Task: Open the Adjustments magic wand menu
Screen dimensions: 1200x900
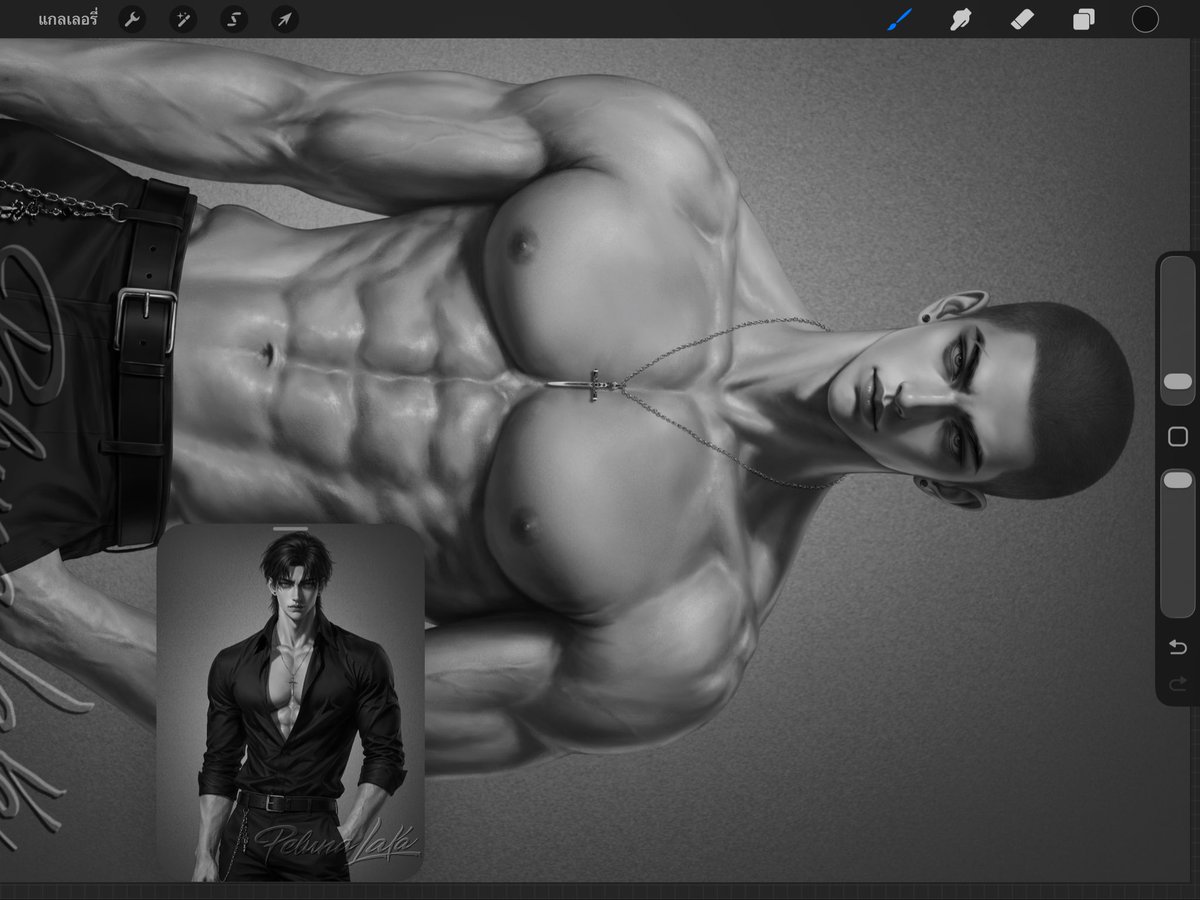Action: 183,19
